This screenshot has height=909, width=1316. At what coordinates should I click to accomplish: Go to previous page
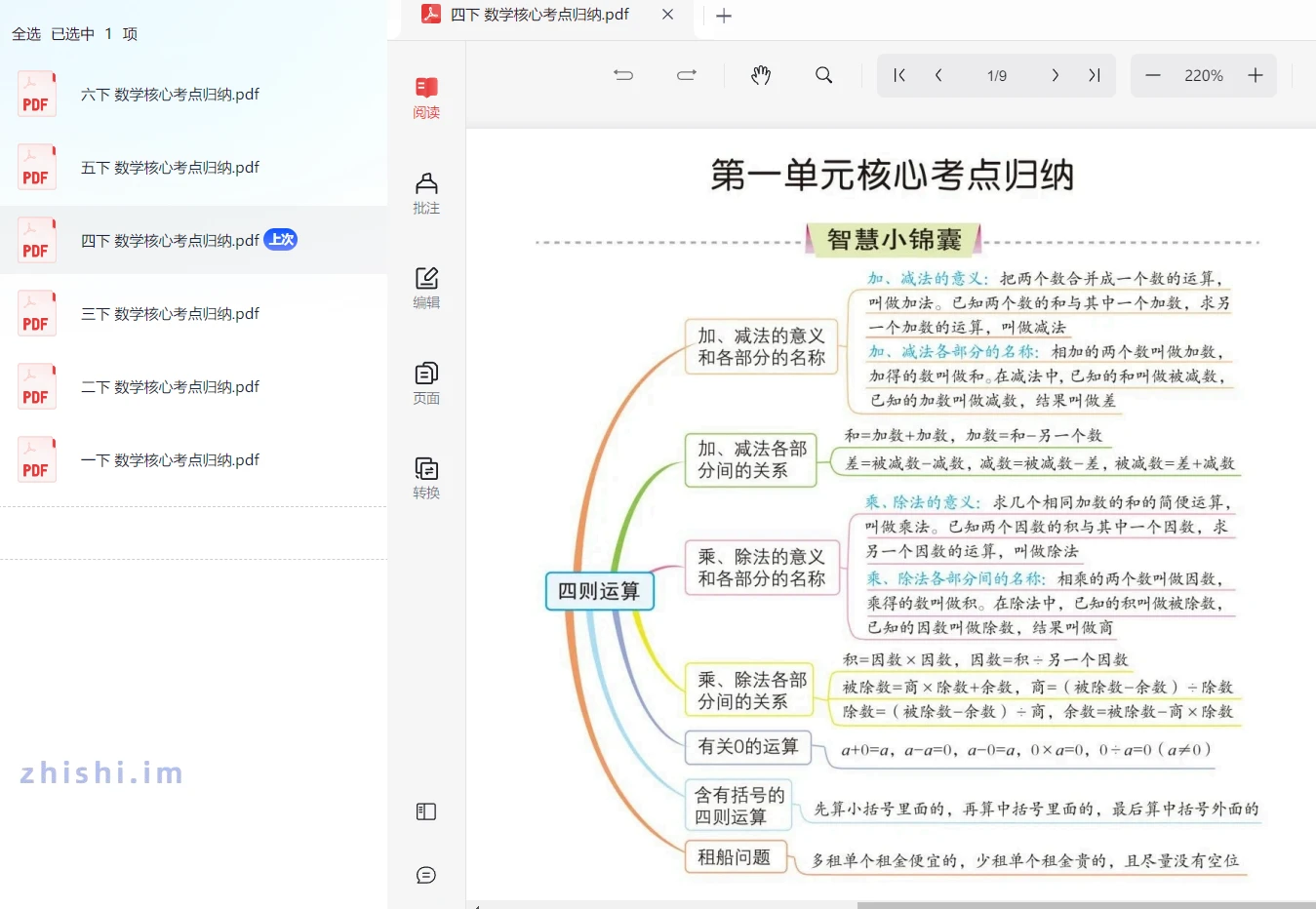point(938,75)
